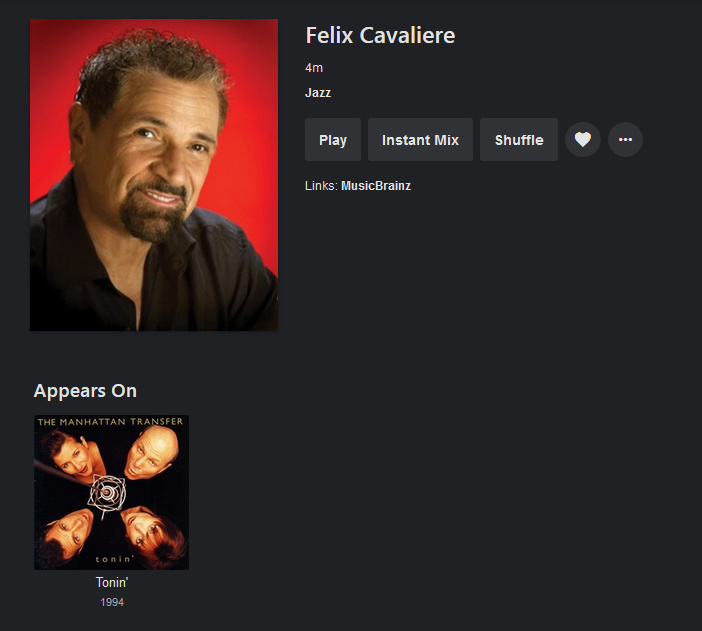Click the 4m total runtime text
This screenshot has height=631, width=702.
314,68
